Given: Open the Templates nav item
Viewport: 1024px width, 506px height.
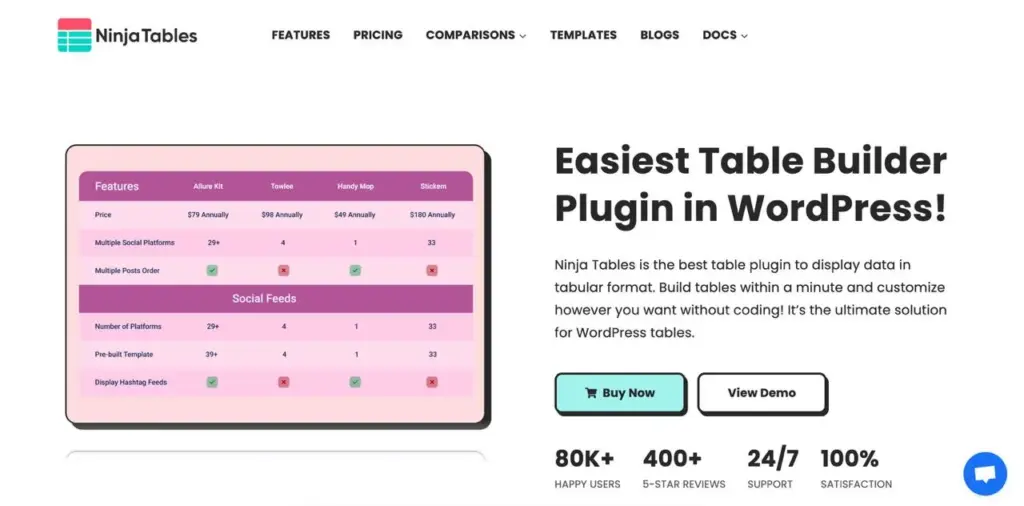Looking at the screenshot, I should (x=583, y=35).
